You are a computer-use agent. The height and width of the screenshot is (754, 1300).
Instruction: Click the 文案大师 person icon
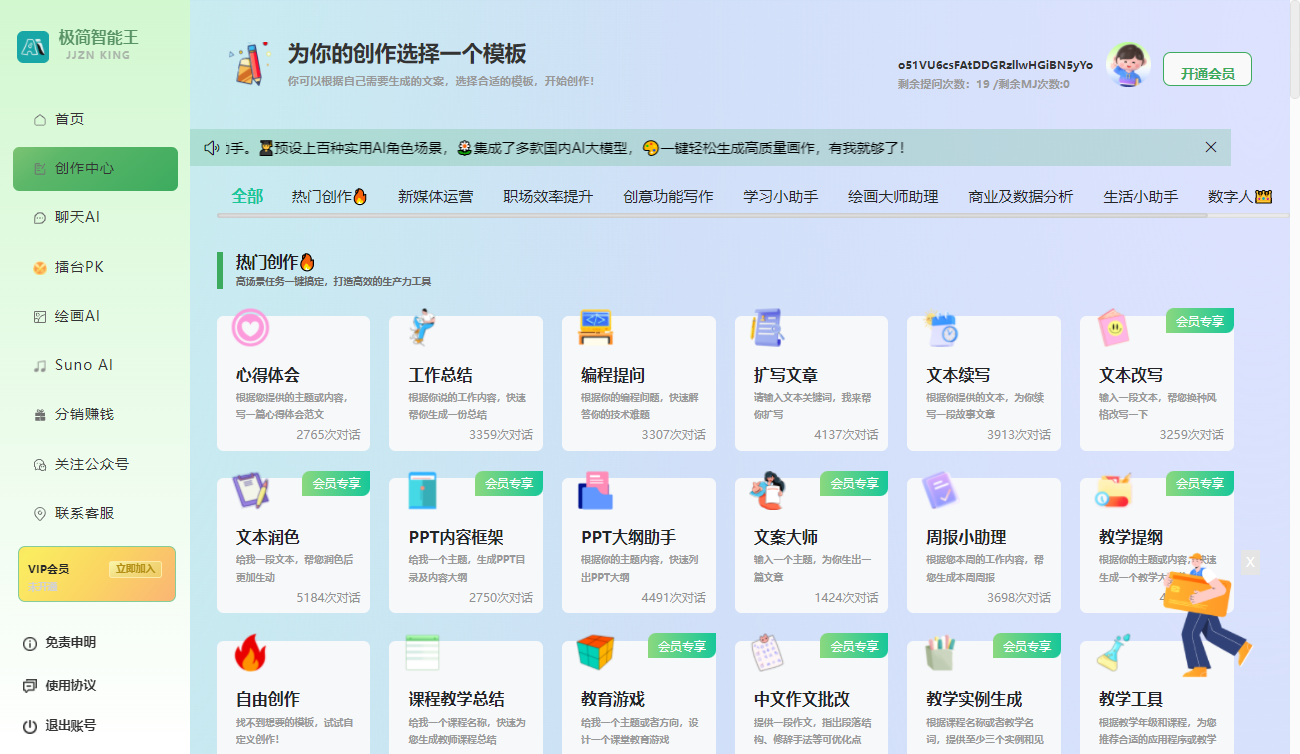[x=768, y=489]
